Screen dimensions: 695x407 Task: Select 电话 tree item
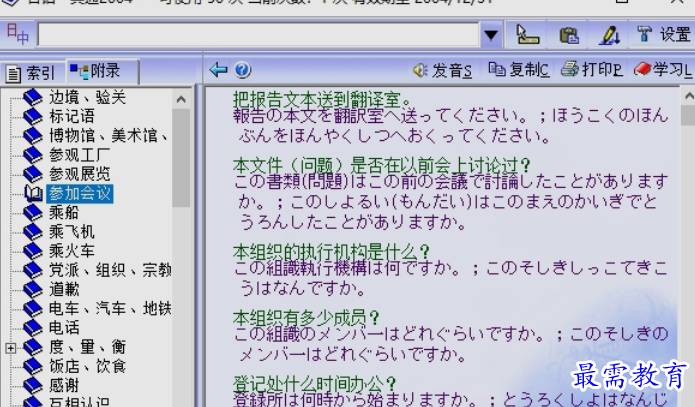coord(64,328)
